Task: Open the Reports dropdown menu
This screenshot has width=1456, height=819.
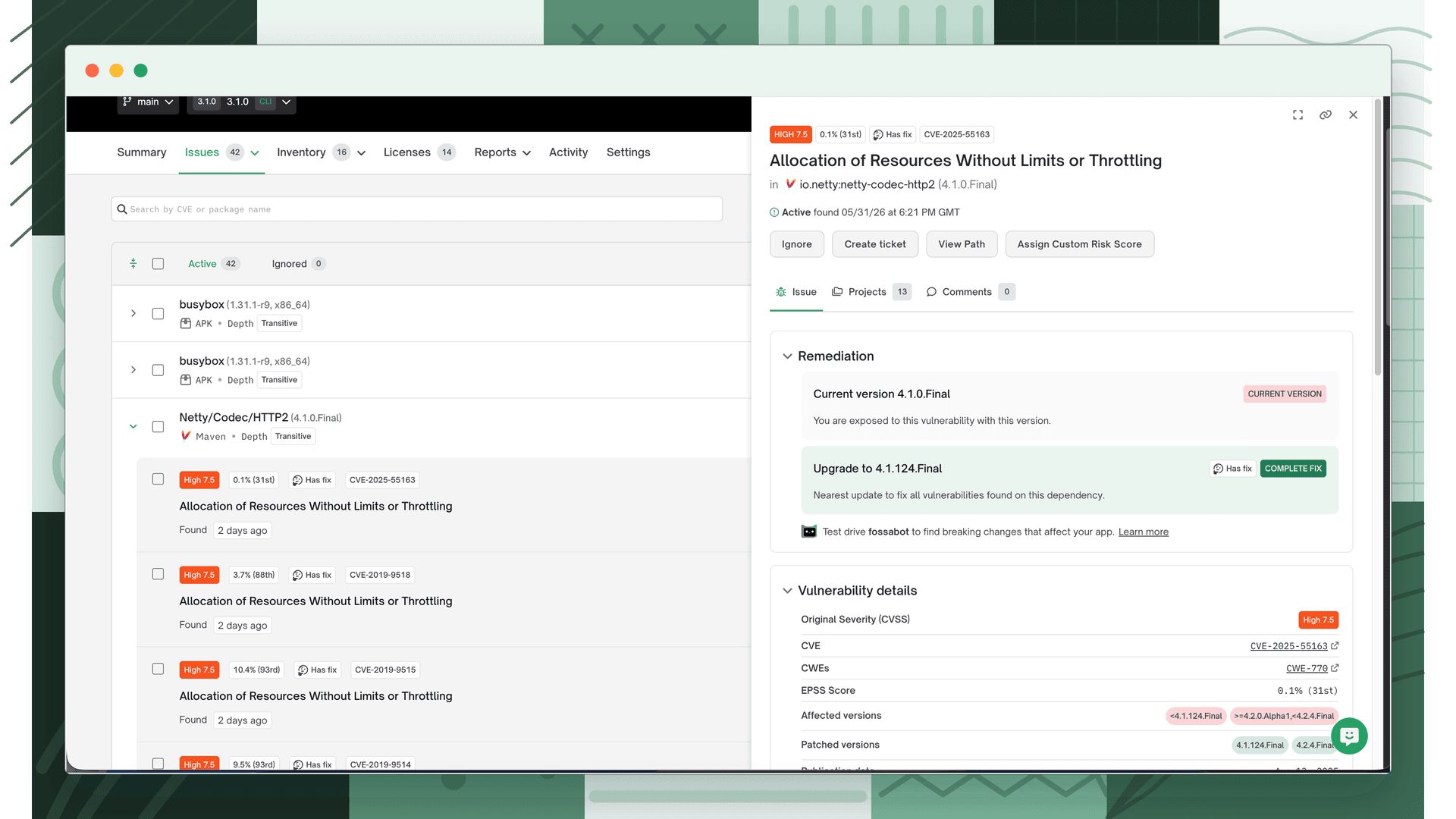Action: (x=502, y=152)
